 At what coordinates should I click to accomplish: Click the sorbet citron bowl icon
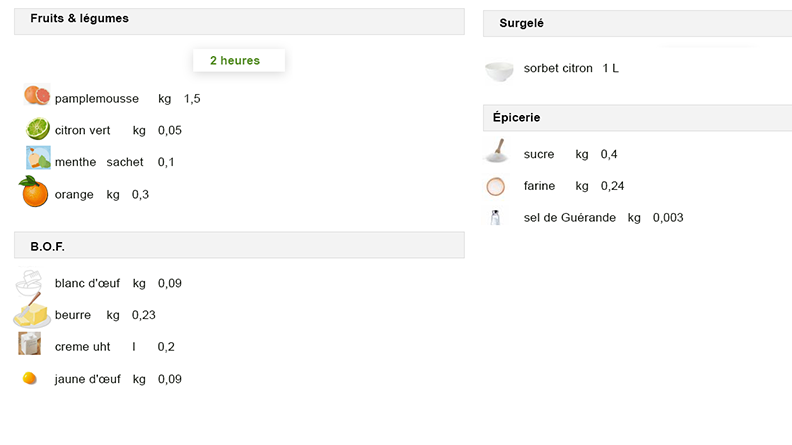point(499,71)
